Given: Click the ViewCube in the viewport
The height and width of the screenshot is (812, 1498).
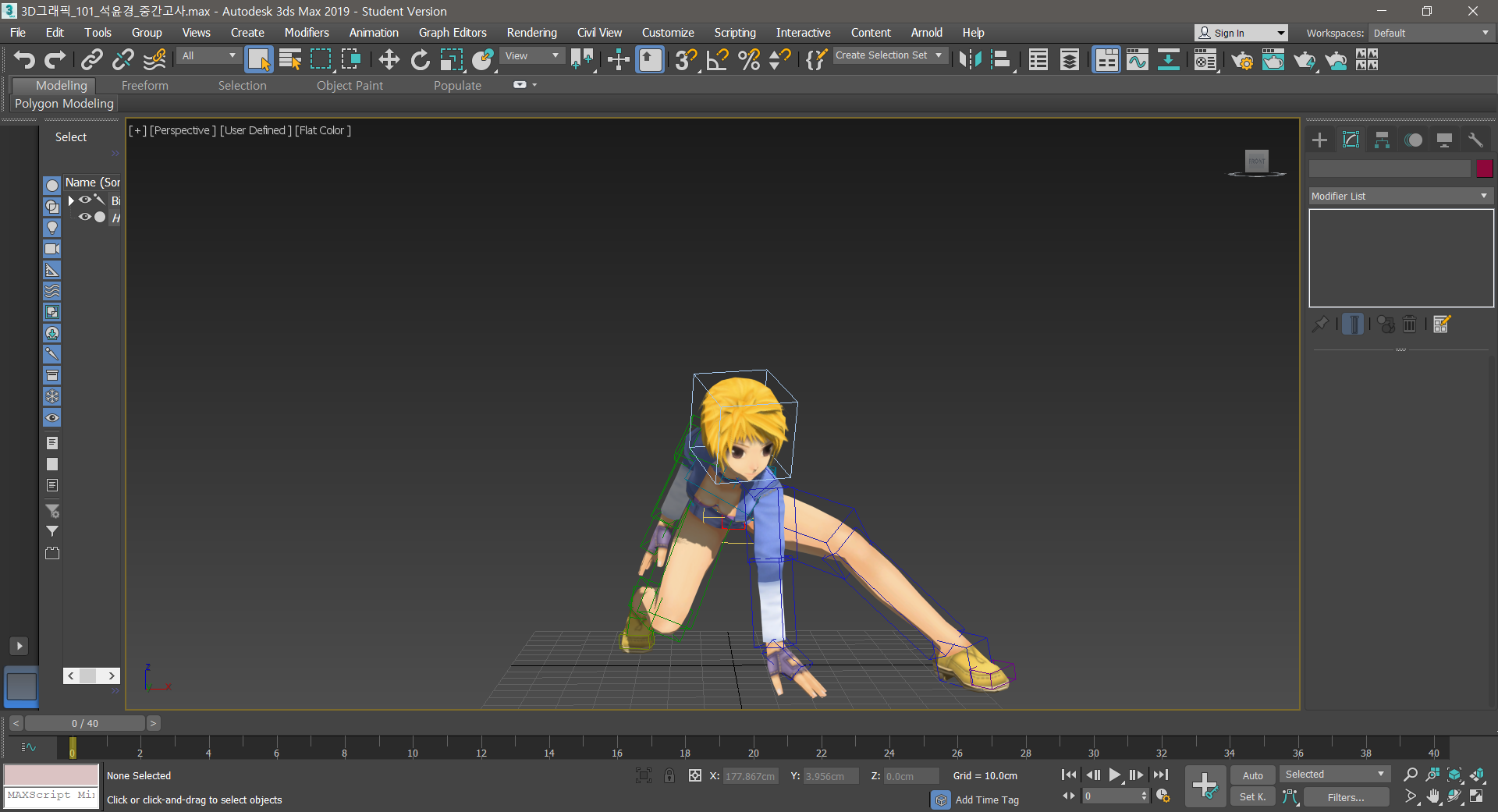Looking at the screenshot, I should (x=1257, y=162).
